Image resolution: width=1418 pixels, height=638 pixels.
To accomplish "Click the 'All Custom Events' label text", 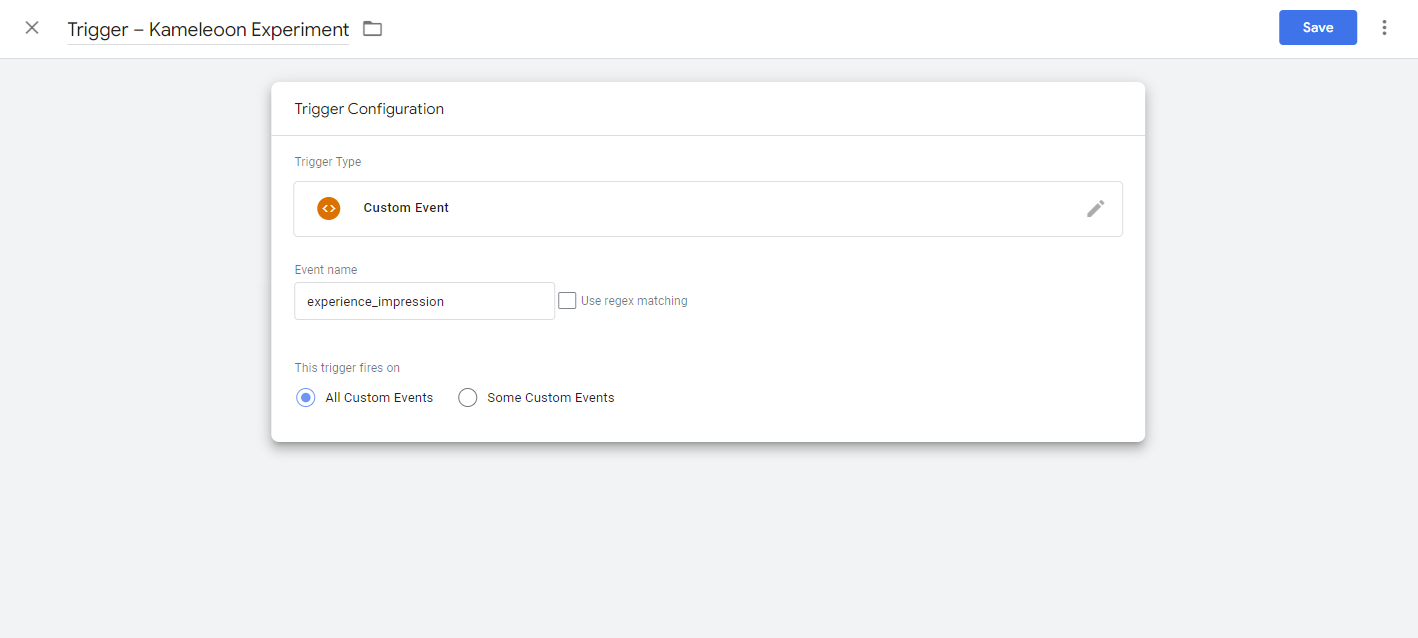I will point(379,398).
